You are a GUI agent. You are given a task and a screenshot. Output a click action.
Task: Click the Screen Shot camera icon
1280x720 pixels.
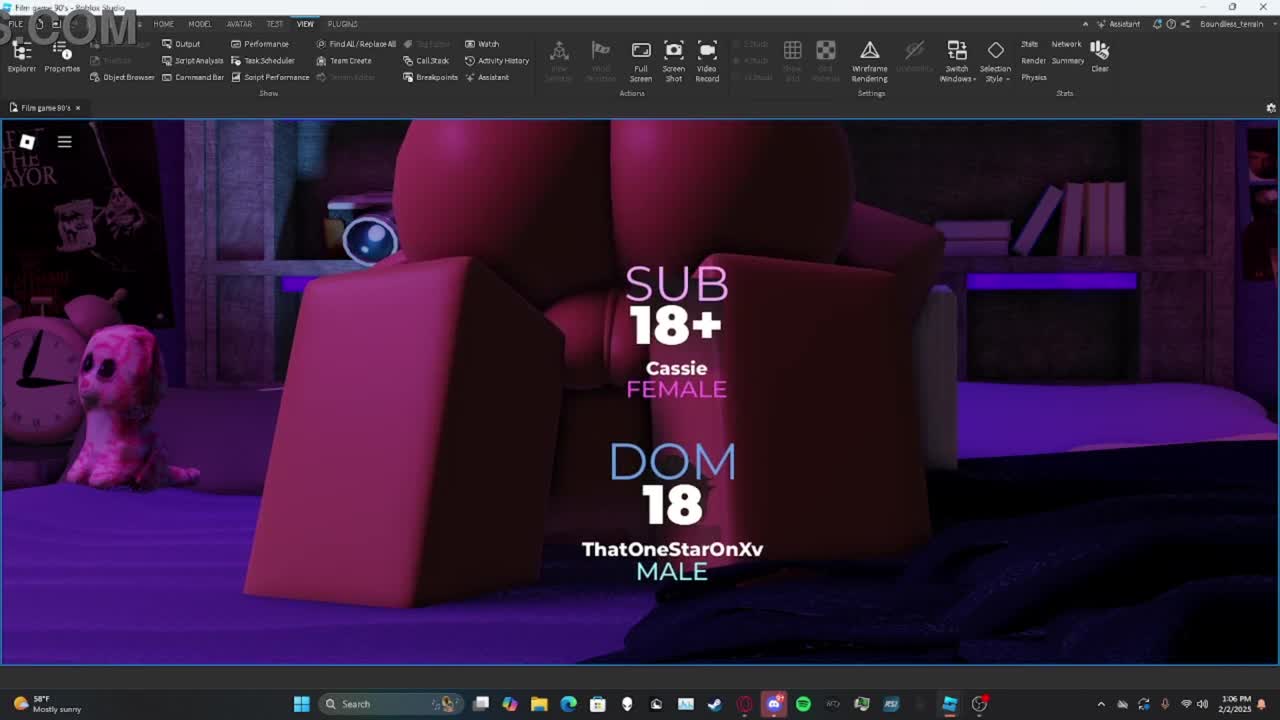674,59
